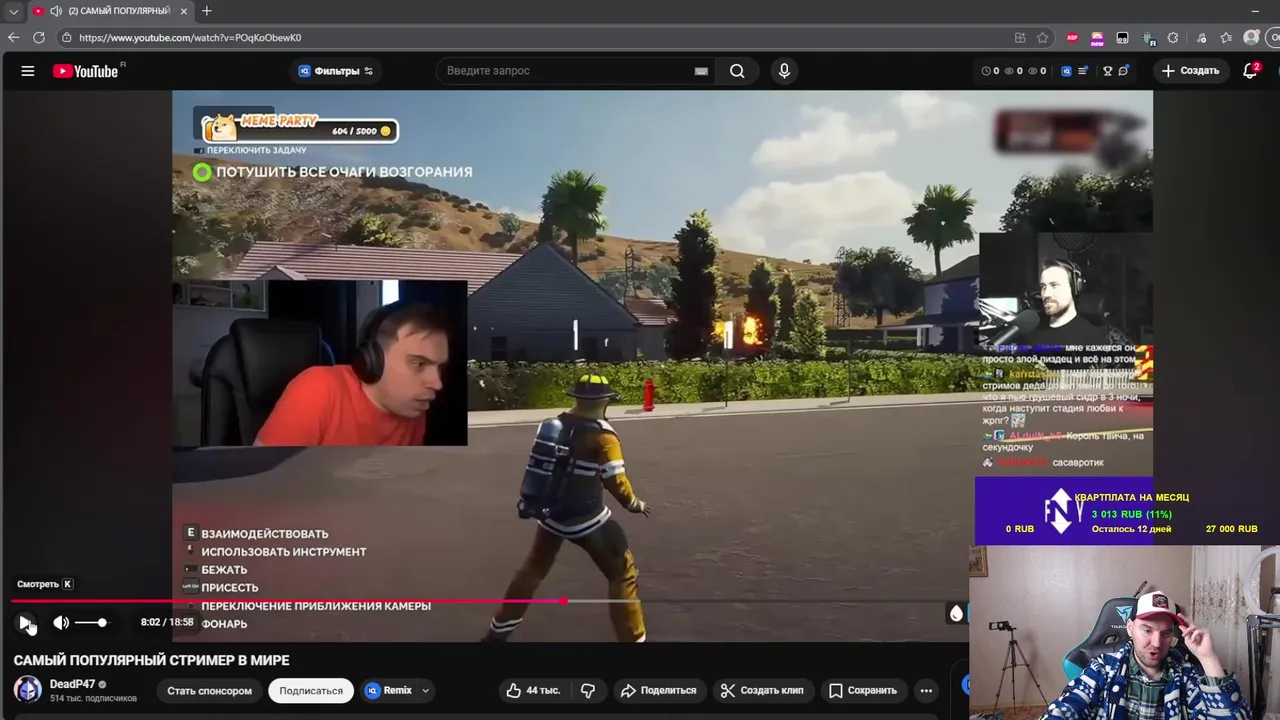The width and height of the screenshot is (1280, 720).
Task: Open the list icon beside IQ badge
Action: 1083,71
